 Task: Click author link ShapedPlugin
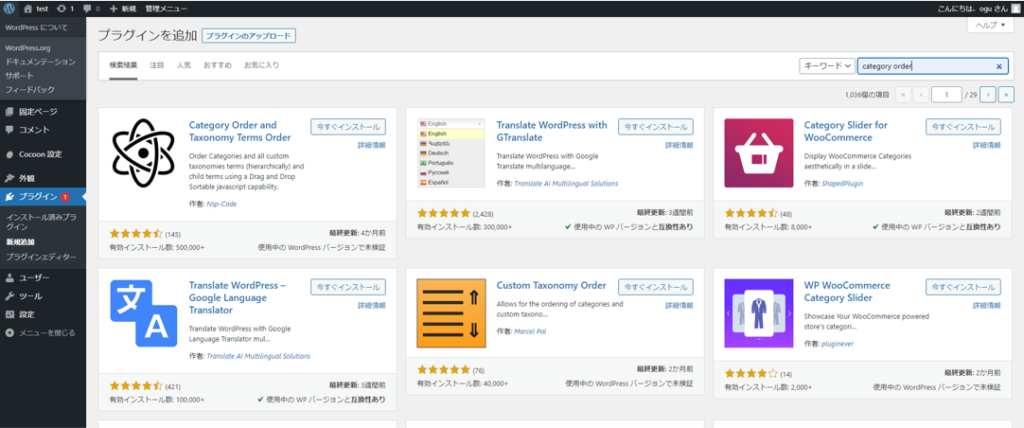coord(842,184)
